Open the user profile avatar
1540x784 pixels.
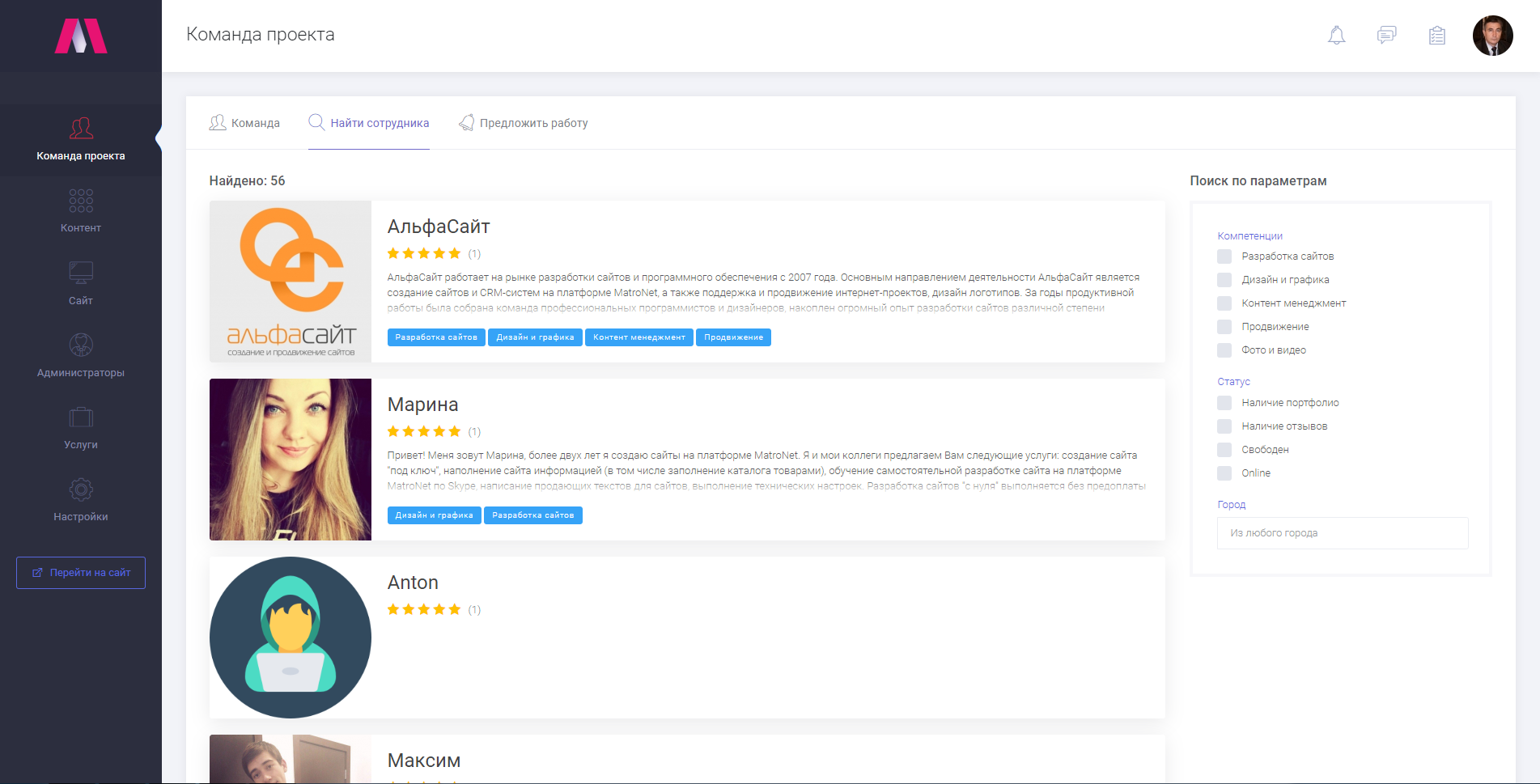coord(1493,36)
